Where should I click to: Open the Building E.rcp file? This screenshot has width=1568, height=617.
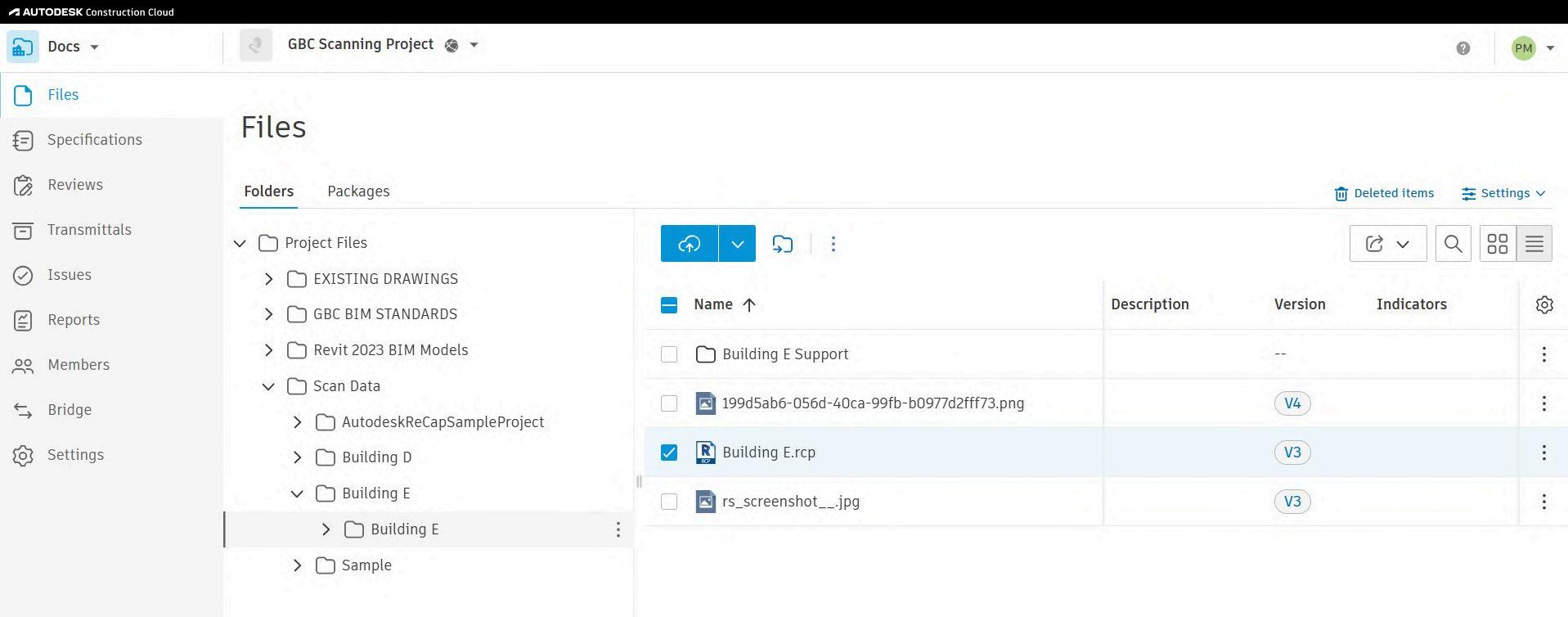(769, 453)
